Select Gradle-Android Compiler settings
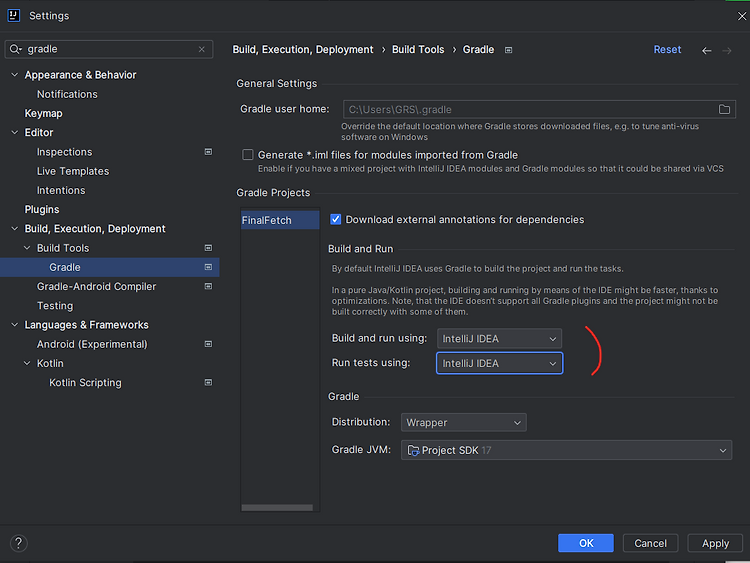This screenshot has height=563, width=750. 96,287
